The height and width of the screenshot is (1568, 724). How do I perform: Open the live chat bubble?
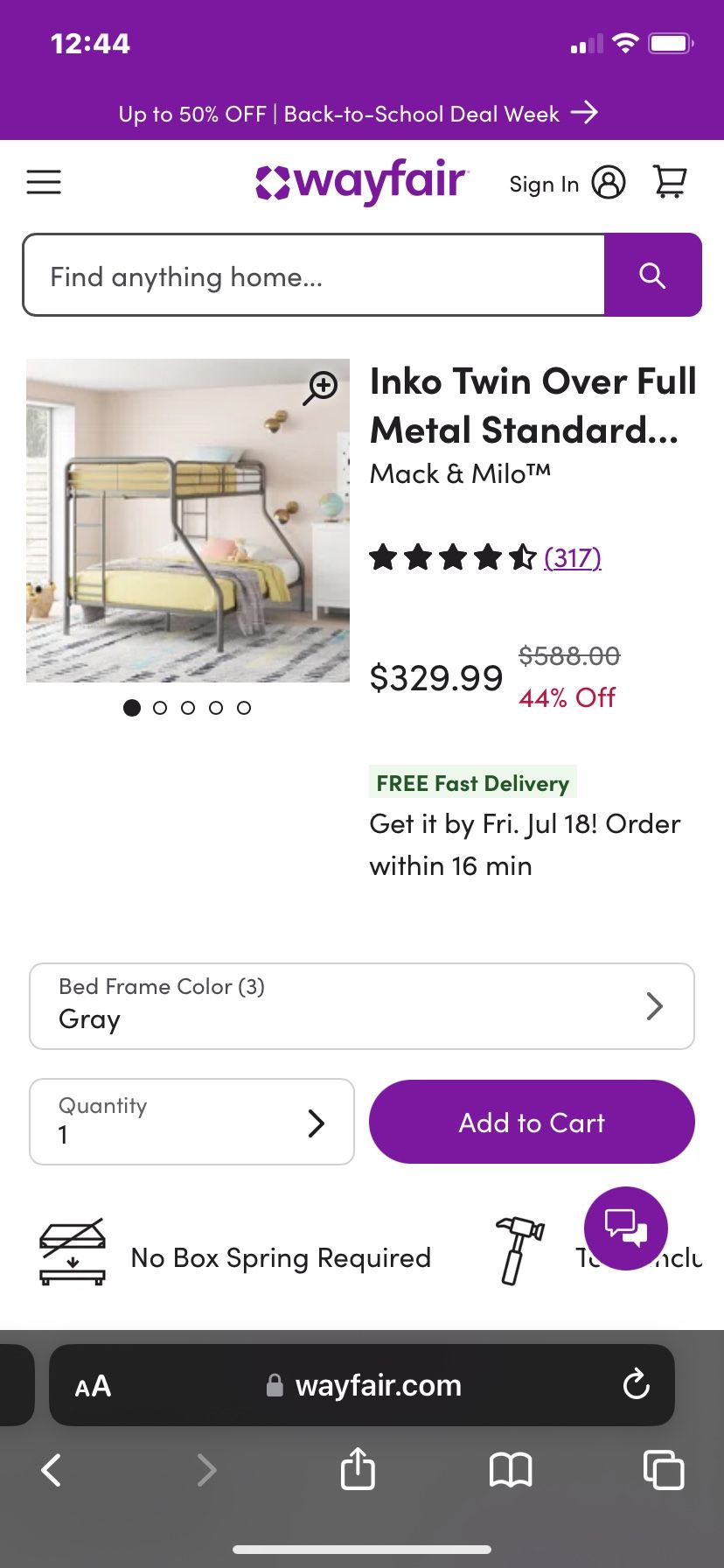click(625, 1228)
